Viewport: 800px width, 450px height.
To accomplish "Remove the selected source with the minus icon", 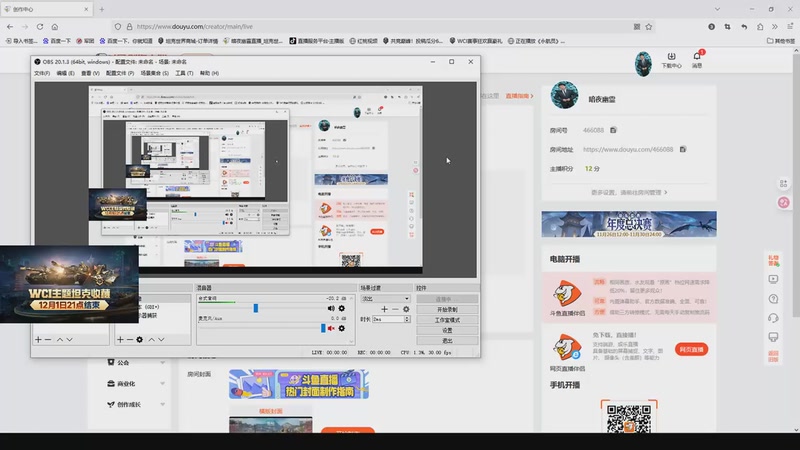I will pyautogui.click(x=130, y=339).
